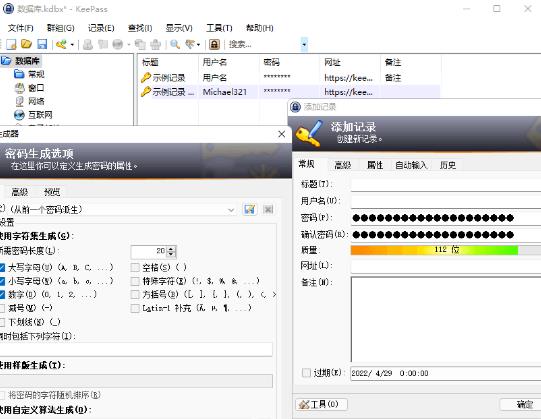This screenshot has height=419, width=541.
Task: Toggle 数字(D) digits checkbox
Action: (x=2, y=294)
